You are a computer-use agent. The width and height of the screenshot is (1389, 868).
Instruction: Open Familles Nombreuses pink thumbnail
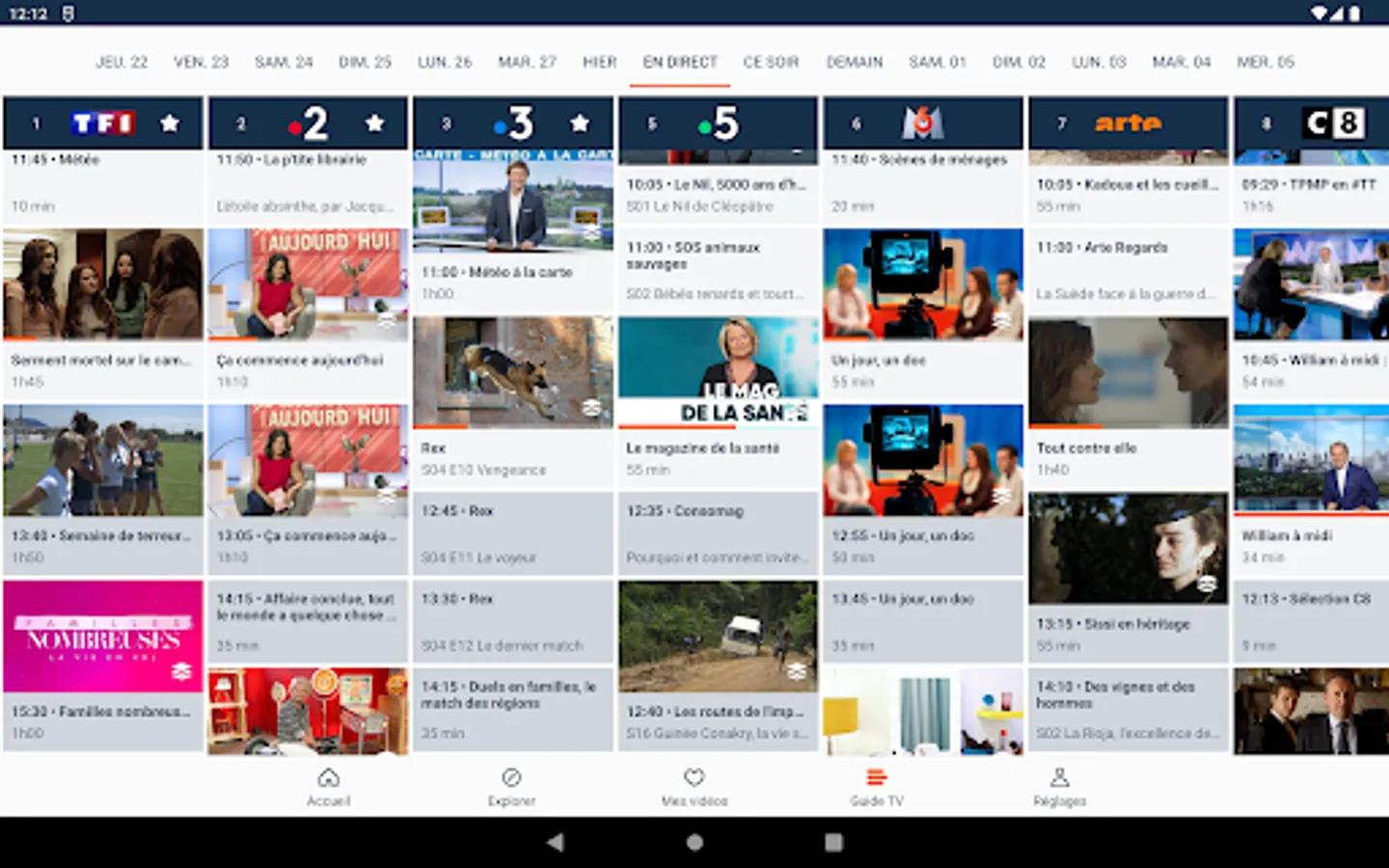103,636
